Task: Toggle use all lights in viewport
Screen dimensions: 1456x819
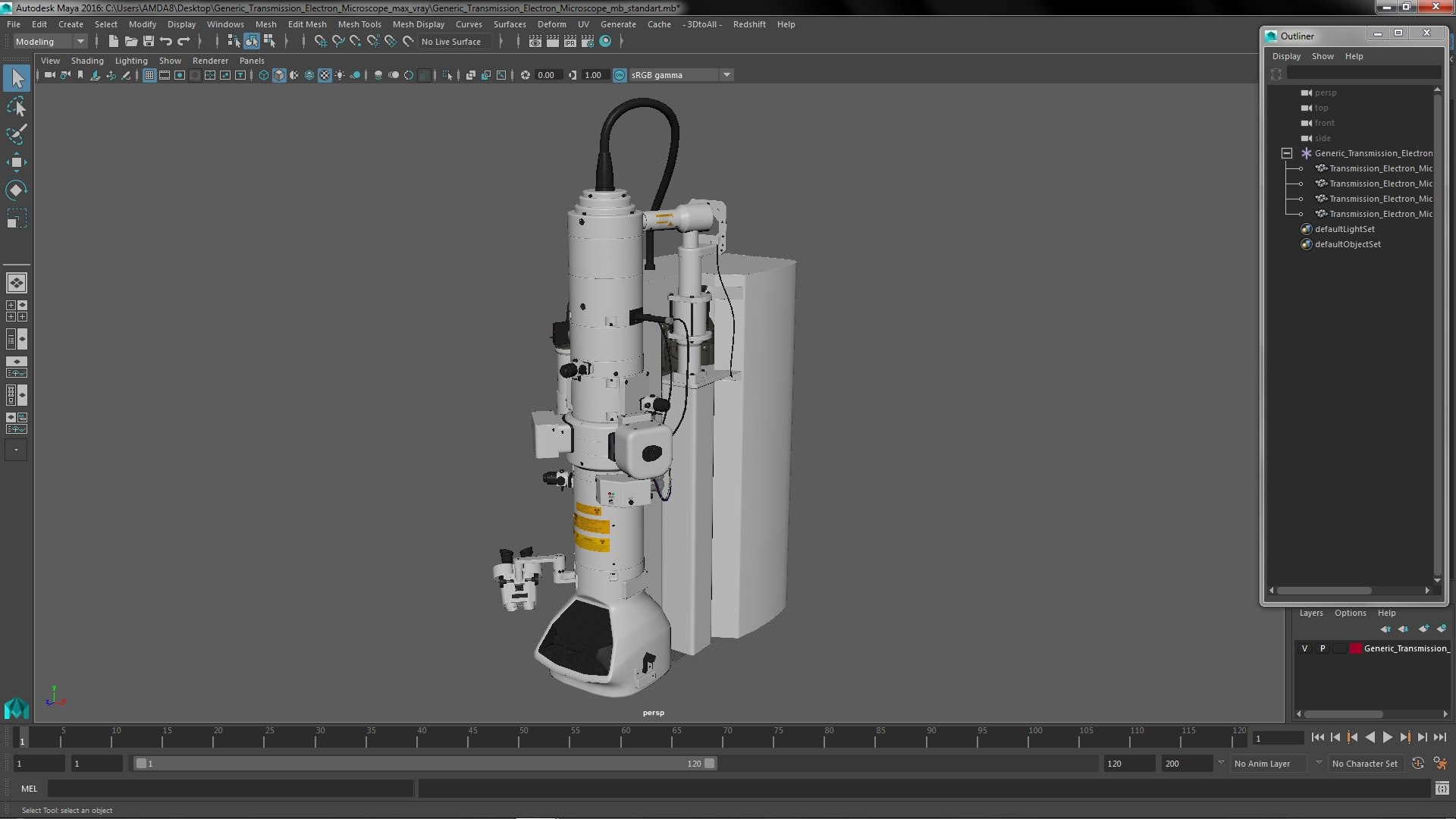Action: [x=340, y=75]
